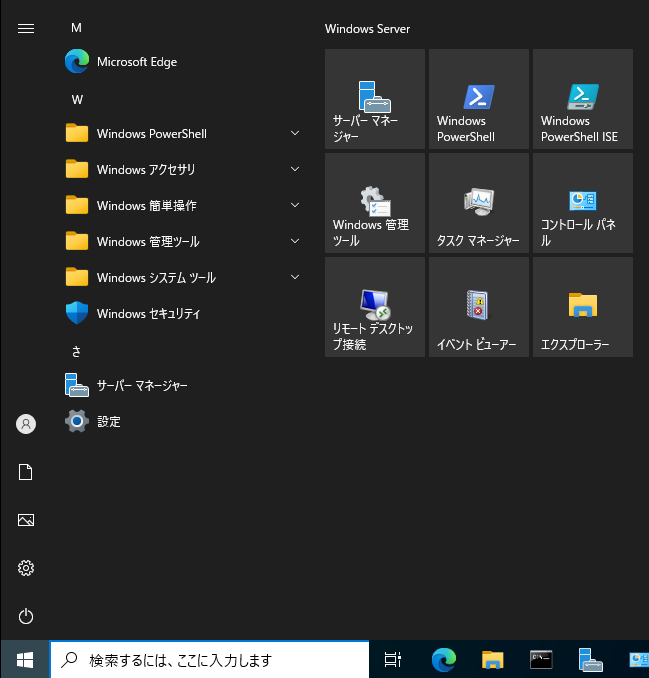
Task: Open the Control Panel tile
Action: tap(582, 203)
